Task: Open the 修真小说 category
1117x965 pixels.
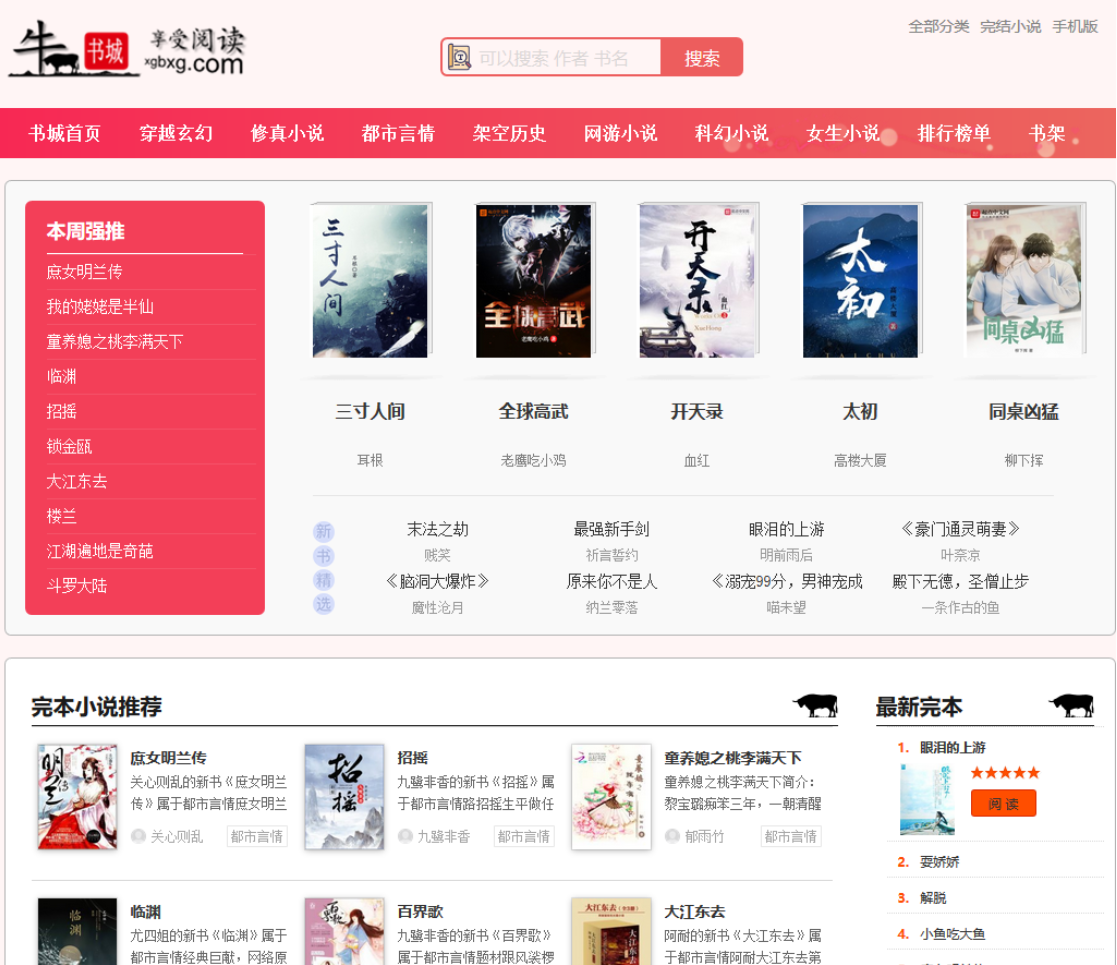Action: 286,133
